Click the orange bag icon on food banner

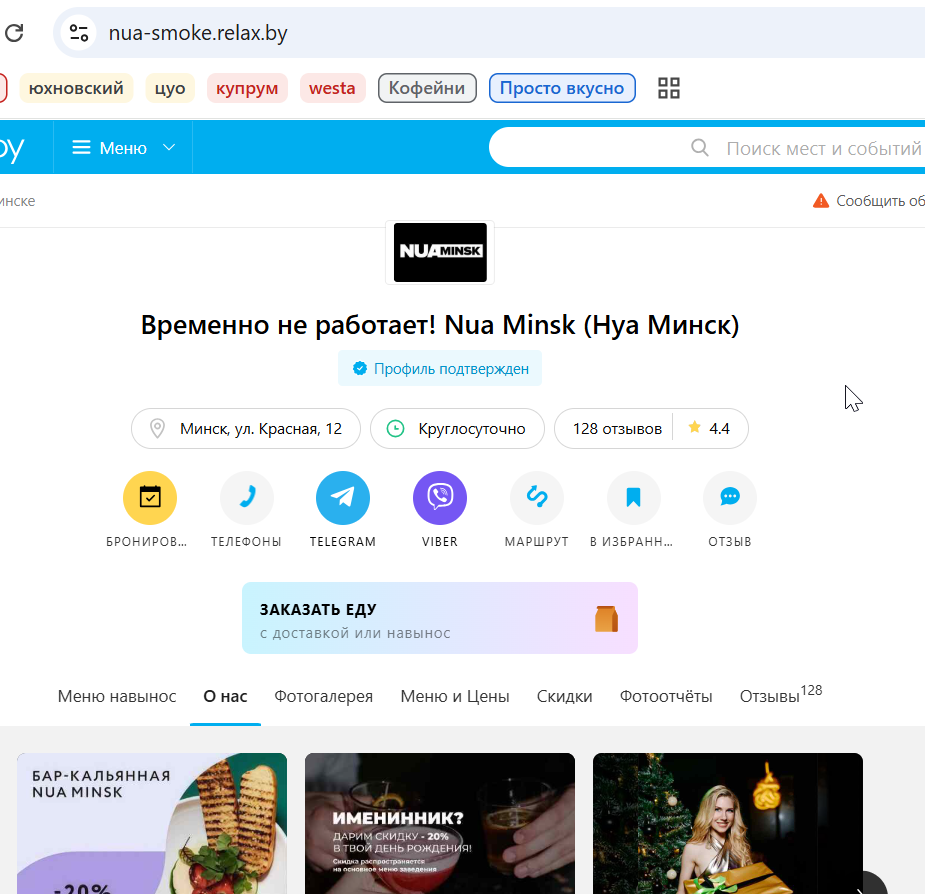(606, 619)
